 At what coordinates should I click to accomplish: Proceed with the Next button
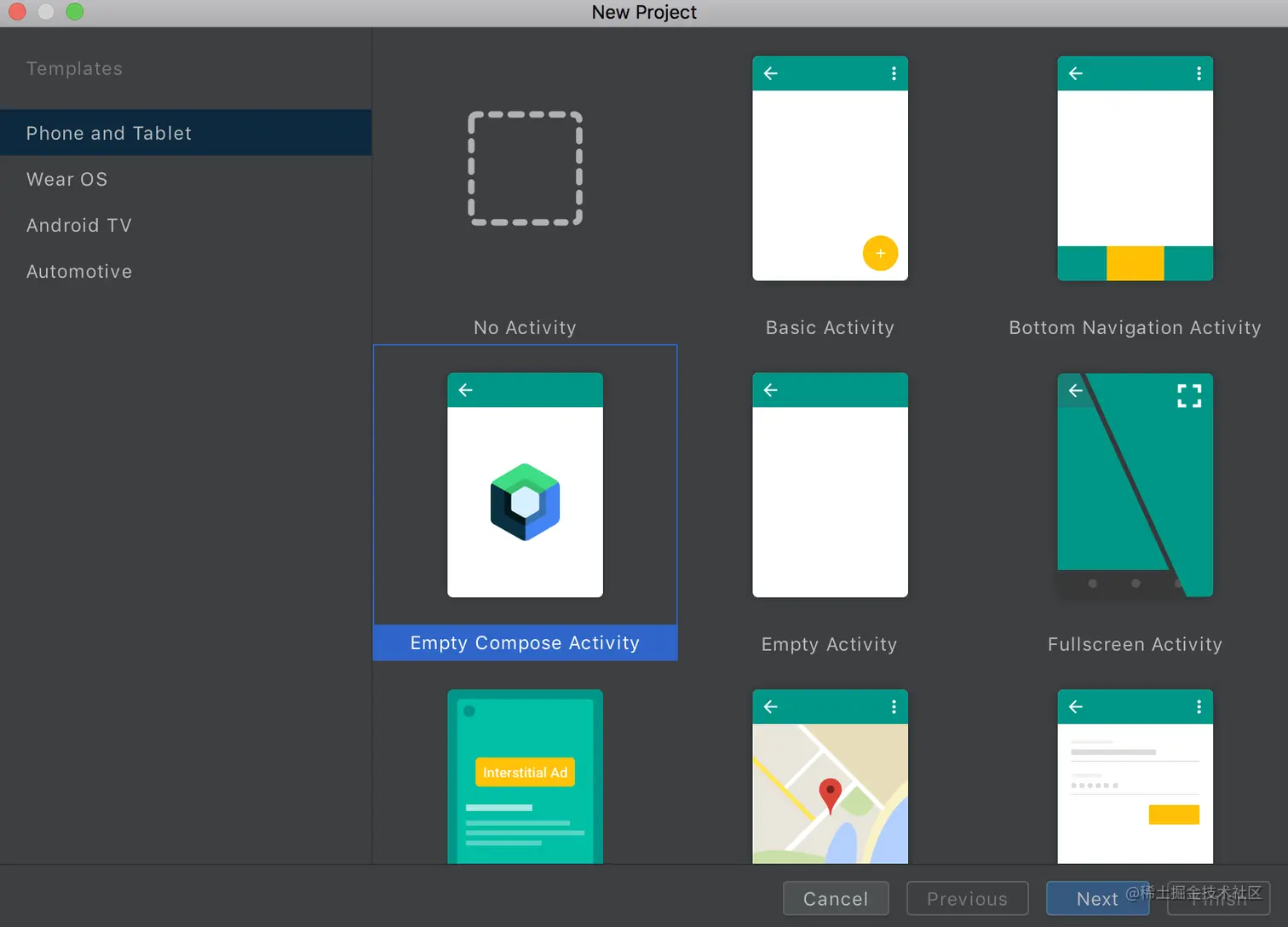[x=1097, y=898]
